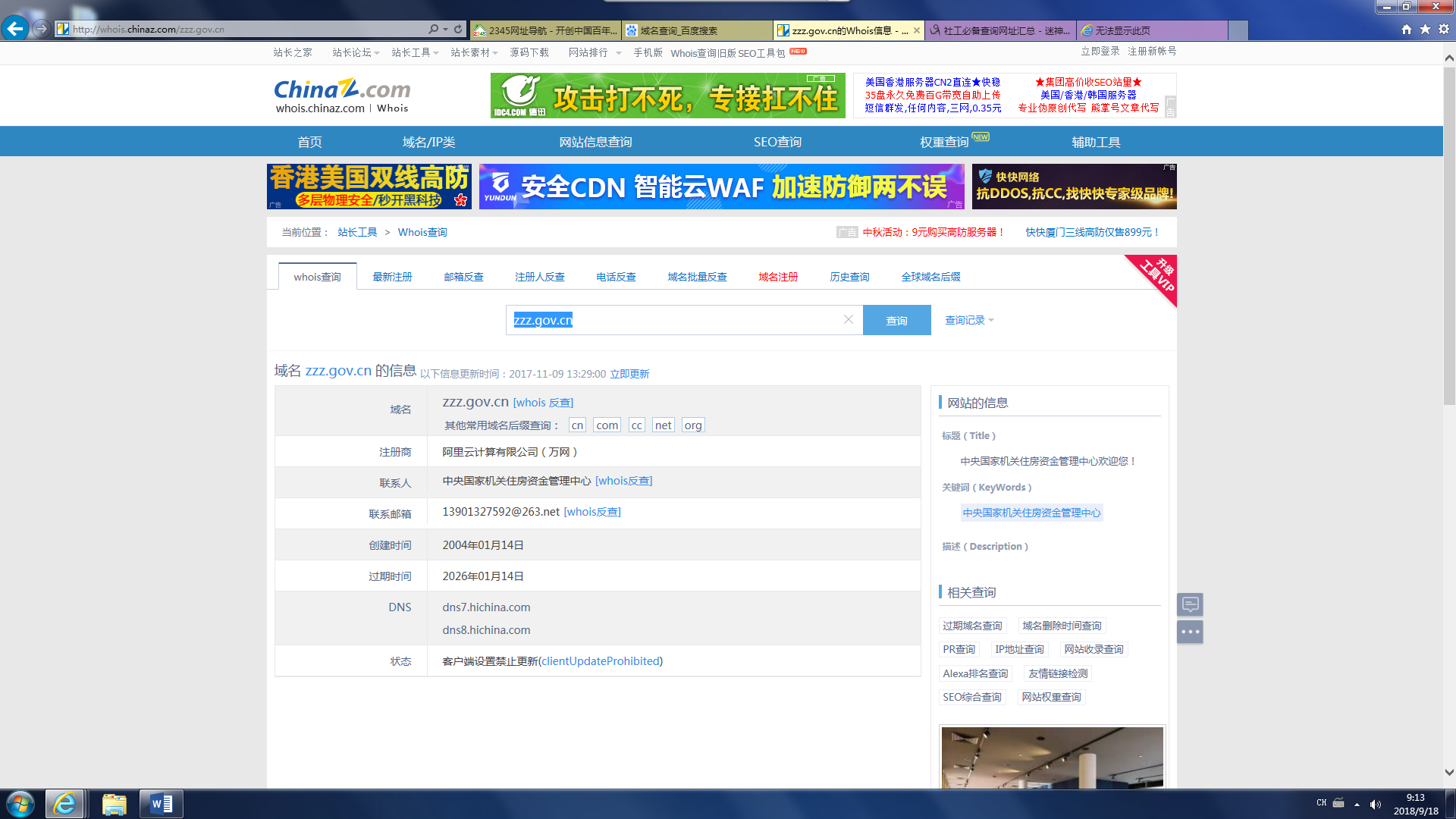This screenshot has height=819, width=1456.
Task: Click 过期域名查询 related query link
Action: [x=972, y=626]
